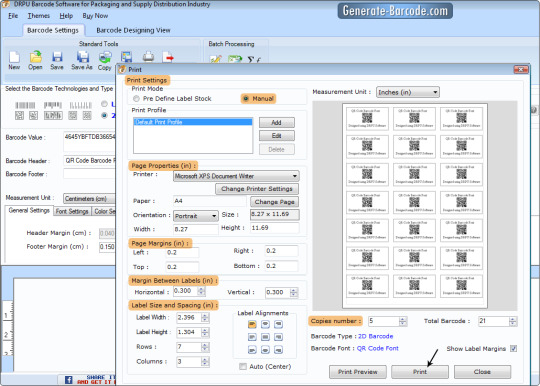This screenshot has height=386, width=540.
Task: Open the Centimeters measurement unit dropdown
Action: tap(89, 199)
